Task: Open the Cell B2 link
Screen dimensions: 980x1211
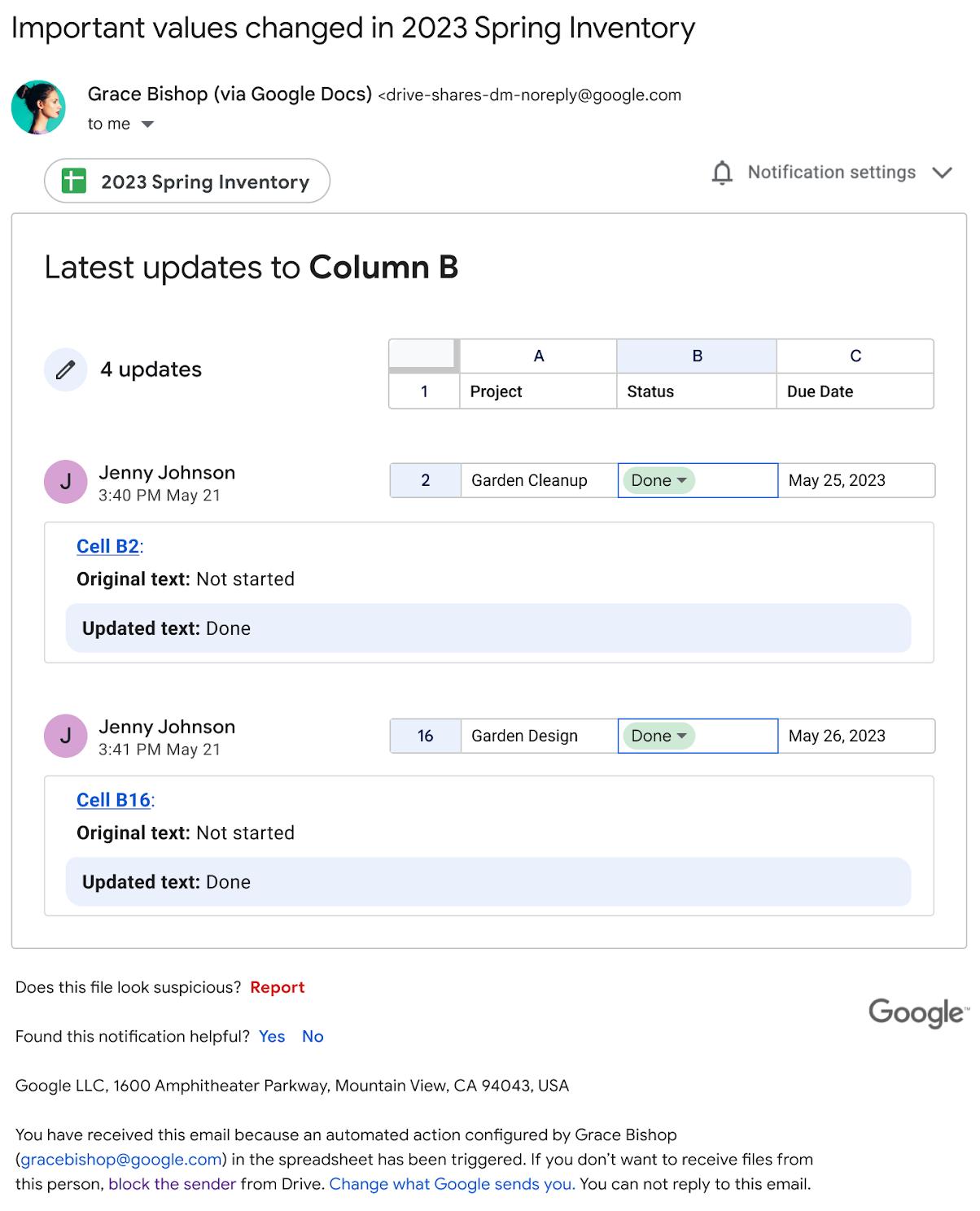Action: (107, 546)
